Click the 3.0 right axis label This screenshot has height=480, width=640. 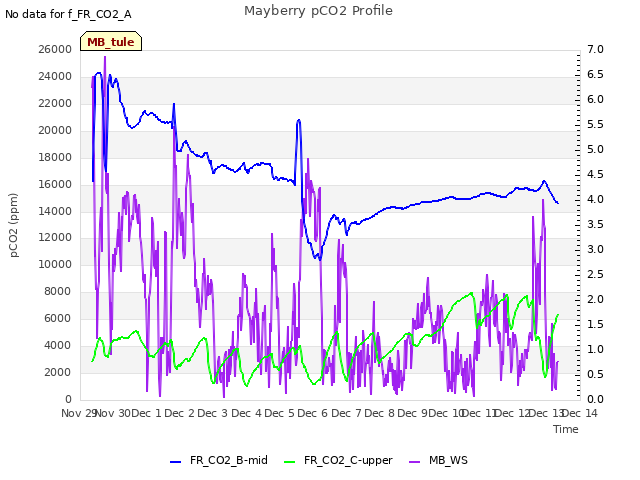click(x=595, y=249)
